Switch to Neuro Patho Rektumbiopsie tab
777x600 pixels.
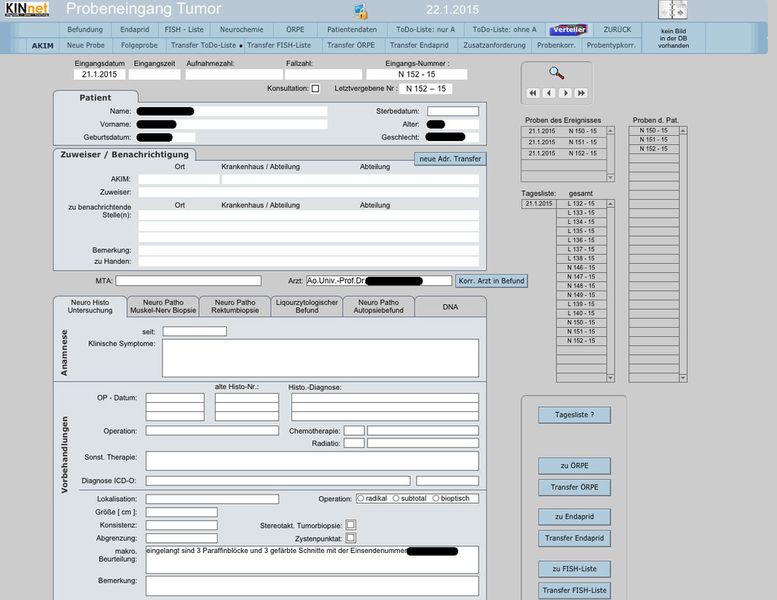click(235, 306)
